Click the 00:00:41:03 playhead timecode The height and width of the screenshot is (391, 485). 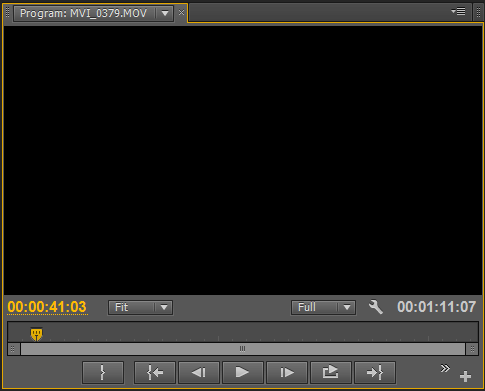(47, 307)
